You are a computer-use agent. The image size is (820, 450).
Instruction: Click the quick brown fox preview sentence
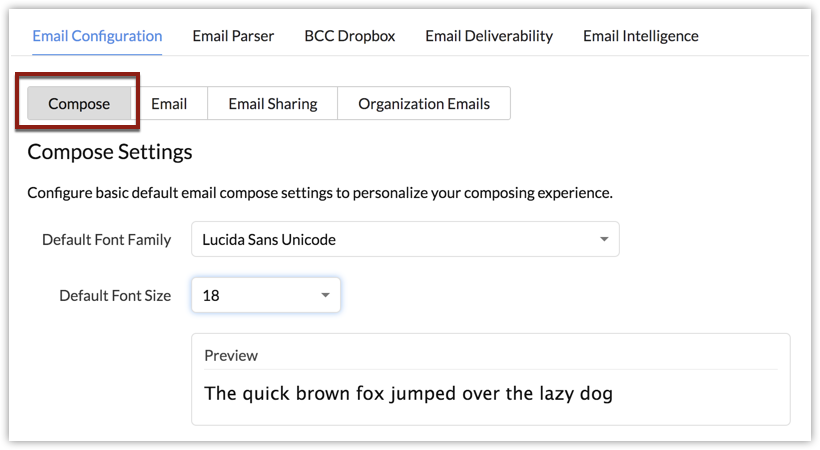[x=408, y=393]
